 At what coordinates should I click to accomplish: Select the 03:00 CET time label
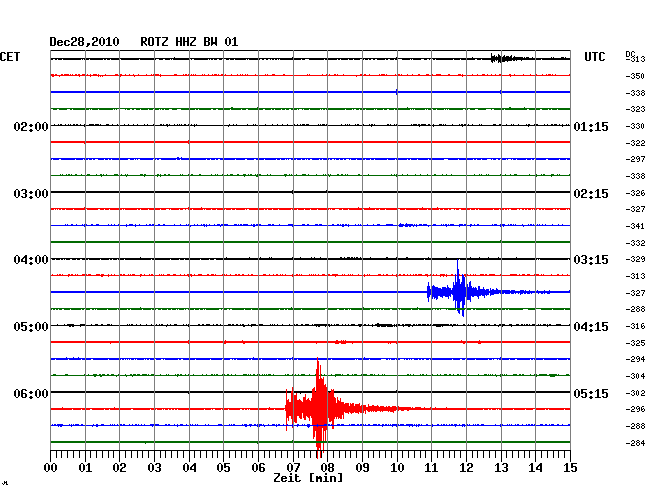[x=31, y=194]
